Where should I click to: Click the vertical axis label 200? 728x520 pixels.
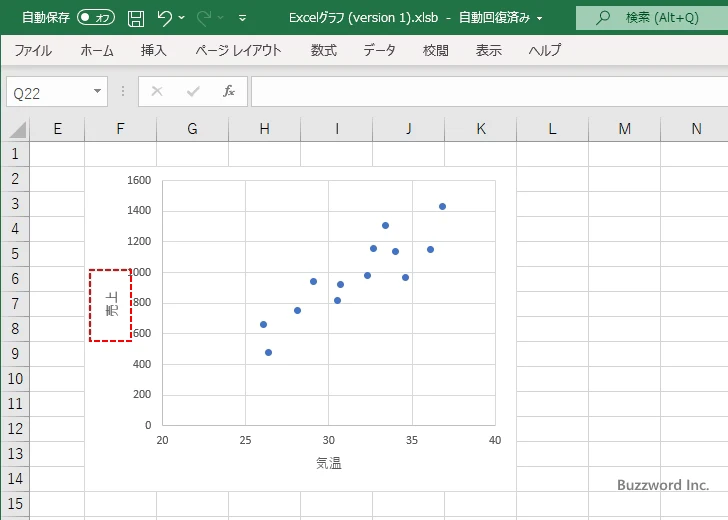[x=142, y=395]
